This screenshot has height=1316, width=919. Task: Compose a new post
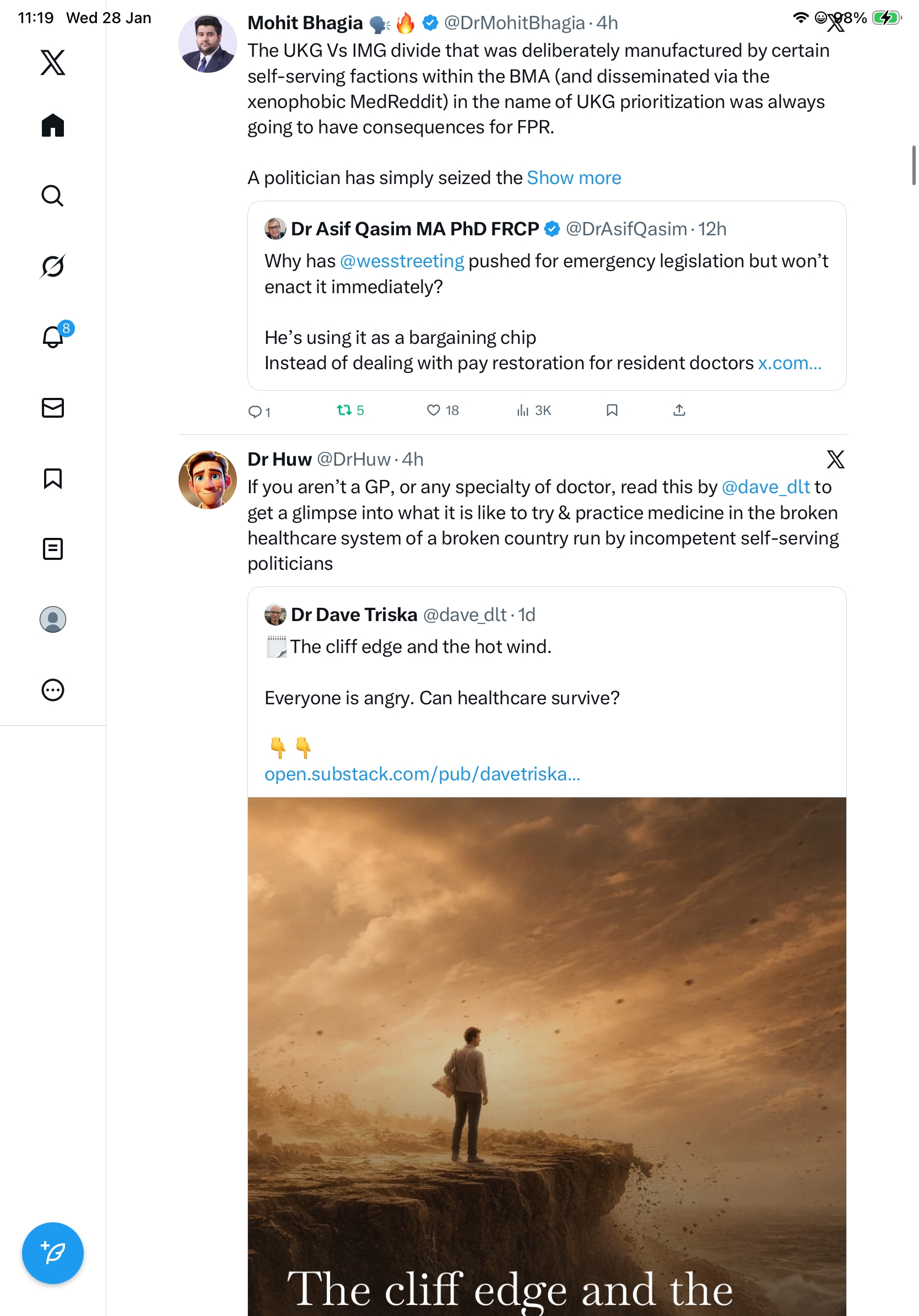[53, 1253]
